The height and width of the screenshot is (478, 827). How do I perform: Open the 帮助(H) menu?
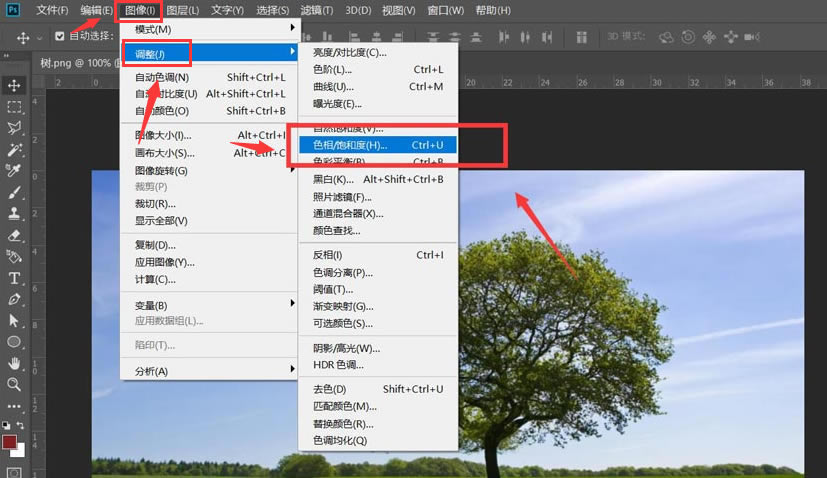click(x=493, y=10)
